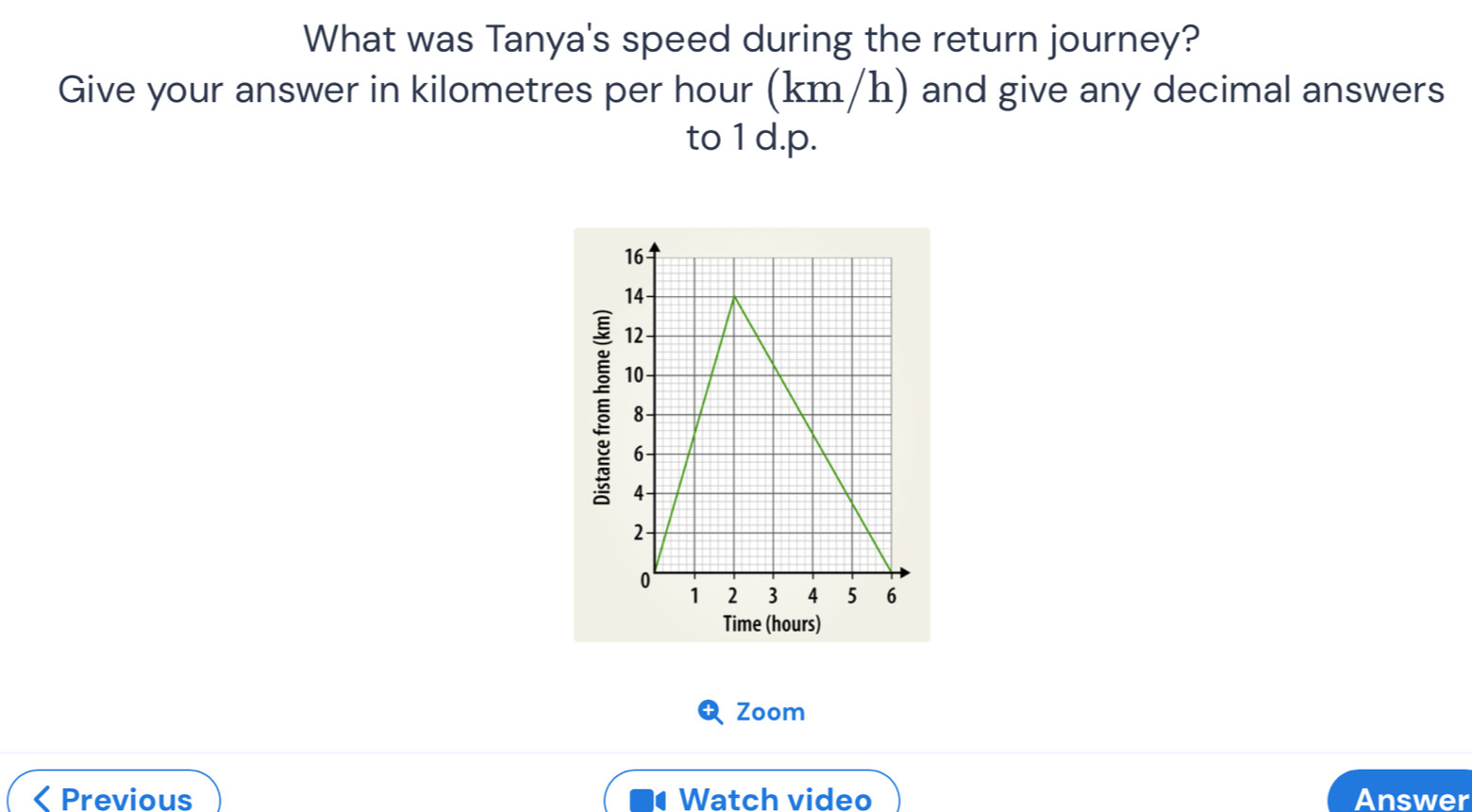
Task: Open the Zoom view of the graph
Action: coord(751,711)
